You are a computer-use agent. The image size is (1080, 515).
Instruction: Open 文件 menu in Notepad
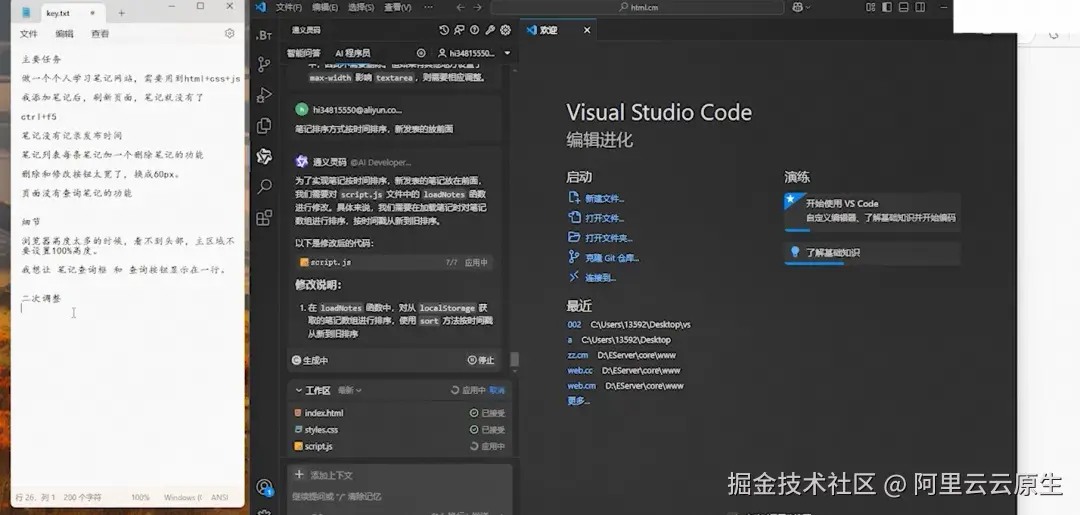29,34
